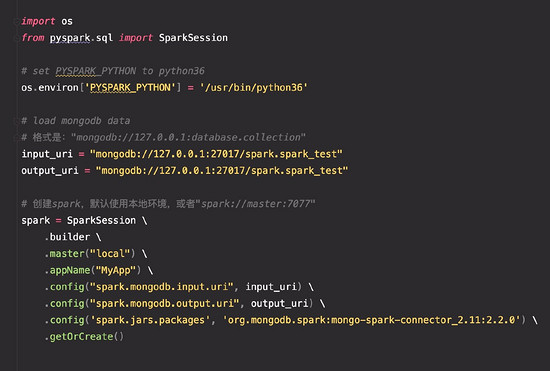The width and height of the screenshot is (550, 371).
Task: Click the comment containing 'mongodb://127.0.0.1:database.collection'
Action: click(x=163, y=137)
